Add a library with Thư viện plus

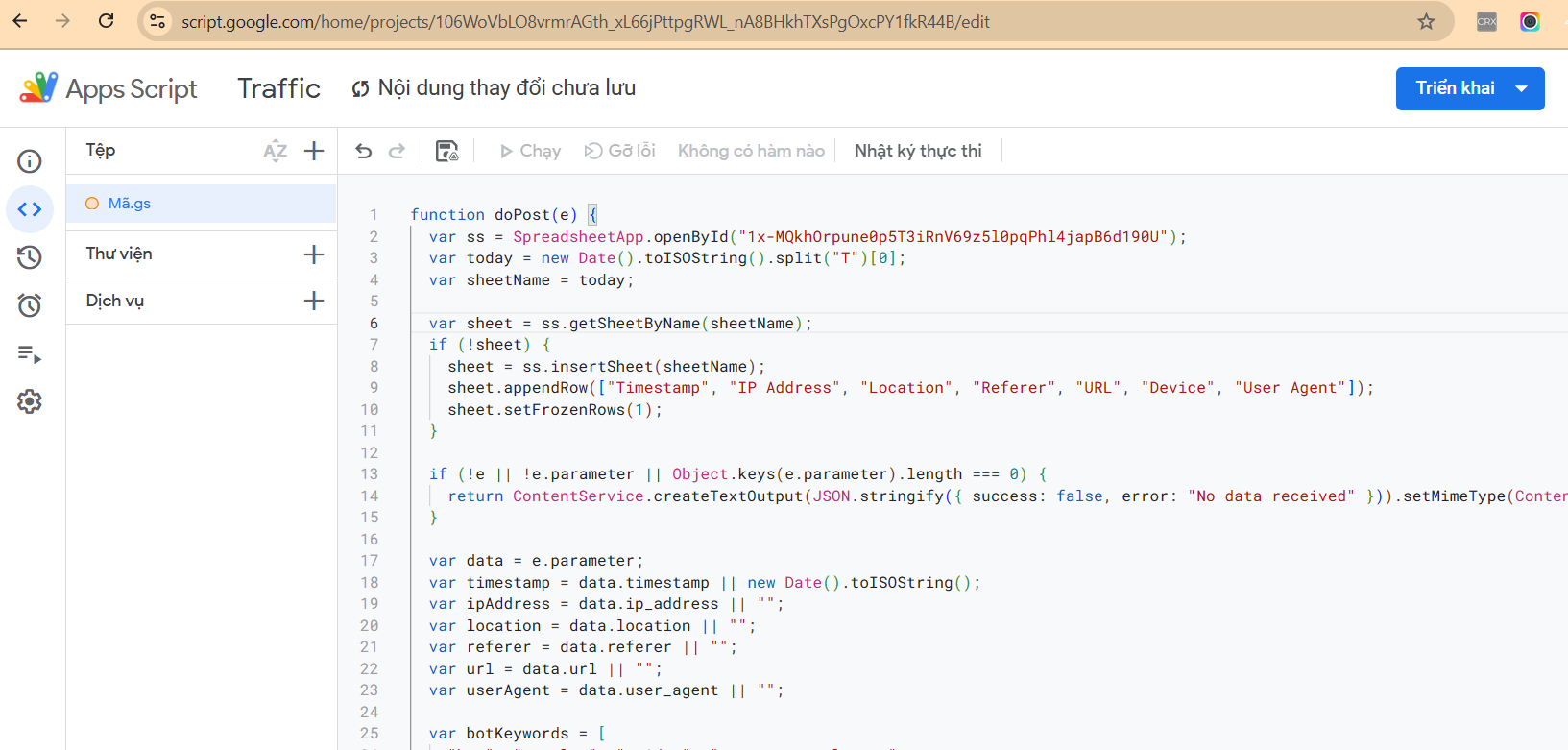pos(314,254)
